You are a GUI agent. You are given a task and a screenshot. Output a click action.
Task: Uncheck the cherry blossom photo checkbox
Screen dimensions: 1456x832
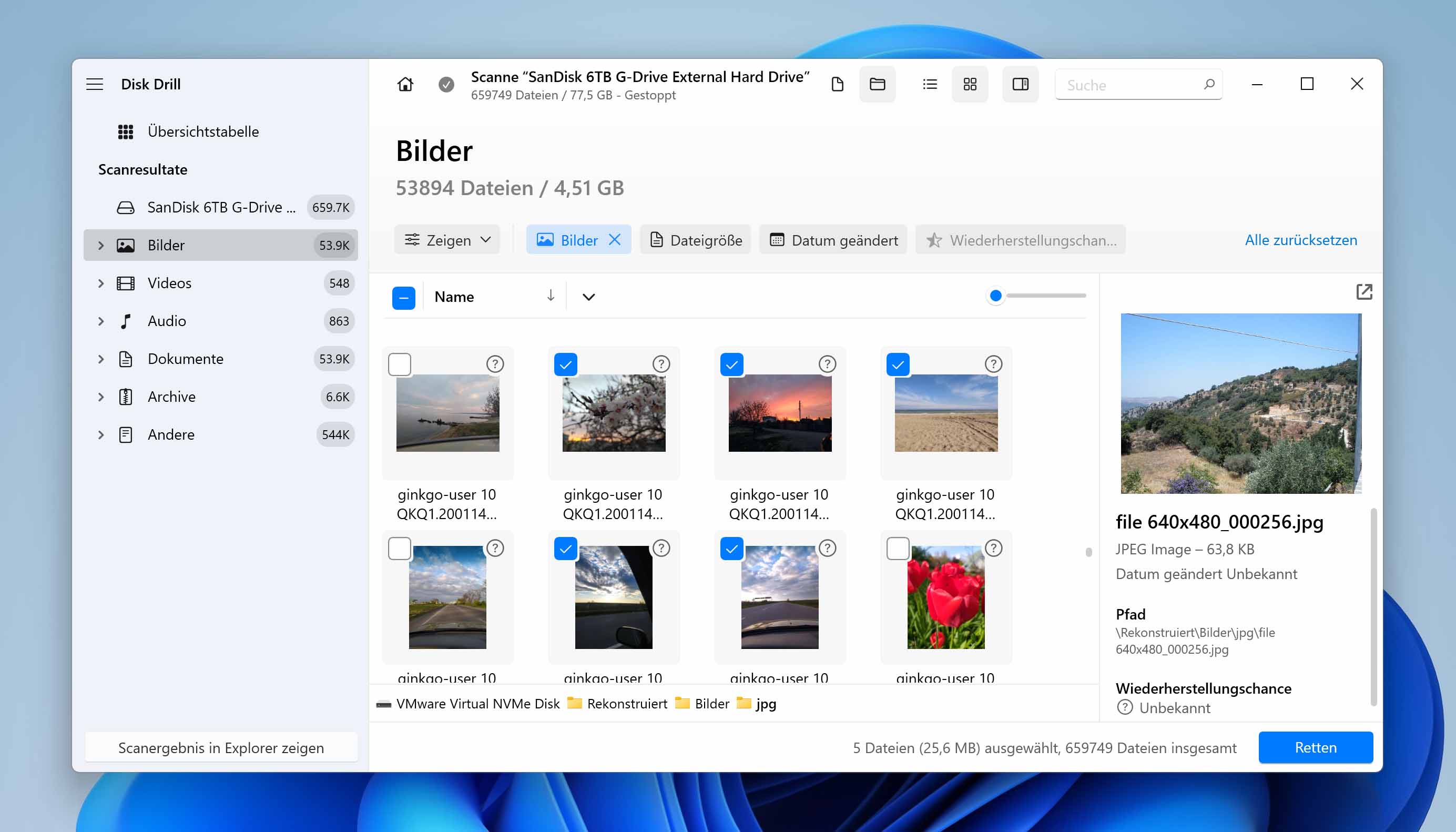point(565,364)
